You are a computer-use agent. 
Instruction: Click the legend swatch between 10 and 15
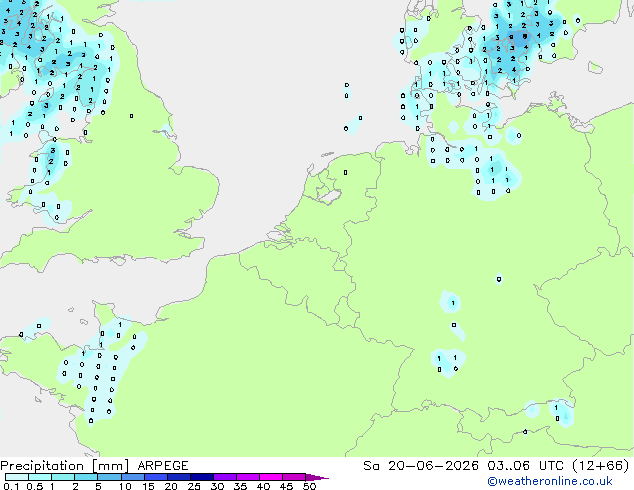point(132,477)
